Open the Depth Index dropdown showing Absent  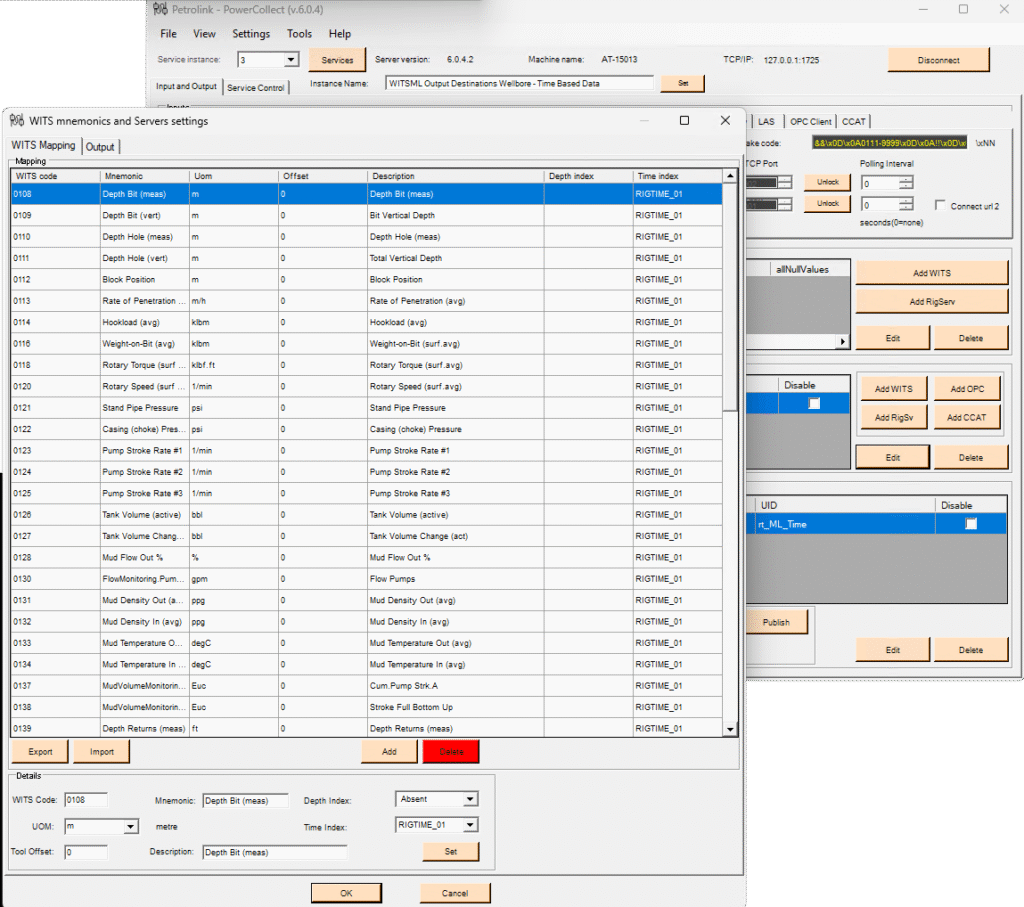[470, 799]
